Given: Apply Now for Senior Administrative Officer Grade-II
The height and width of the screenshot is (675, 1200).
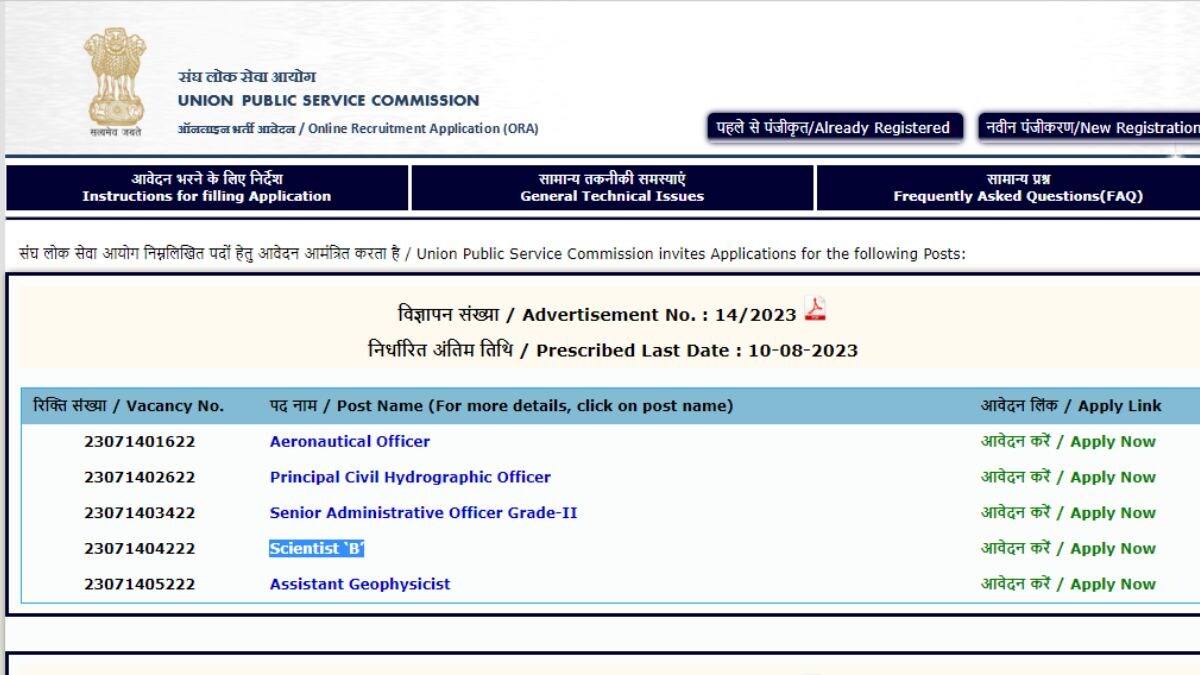Looking at the screenshot, I should (1067, 513).
